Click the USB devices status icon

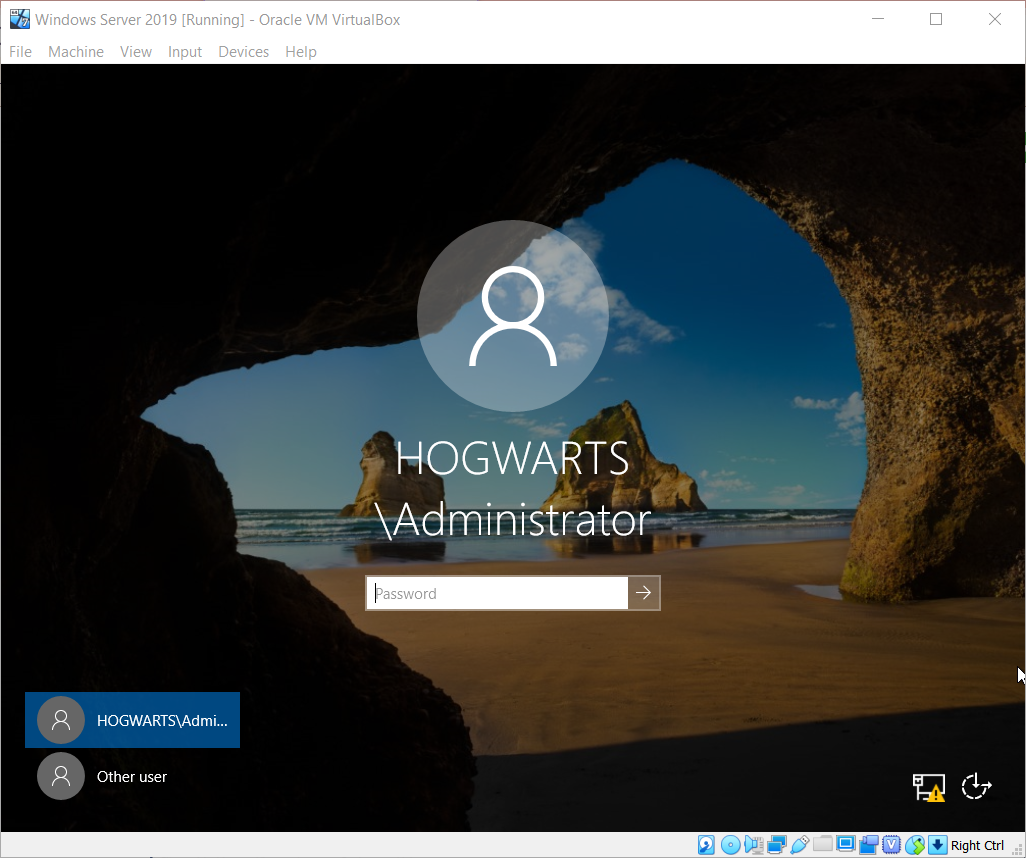[800, 845]
